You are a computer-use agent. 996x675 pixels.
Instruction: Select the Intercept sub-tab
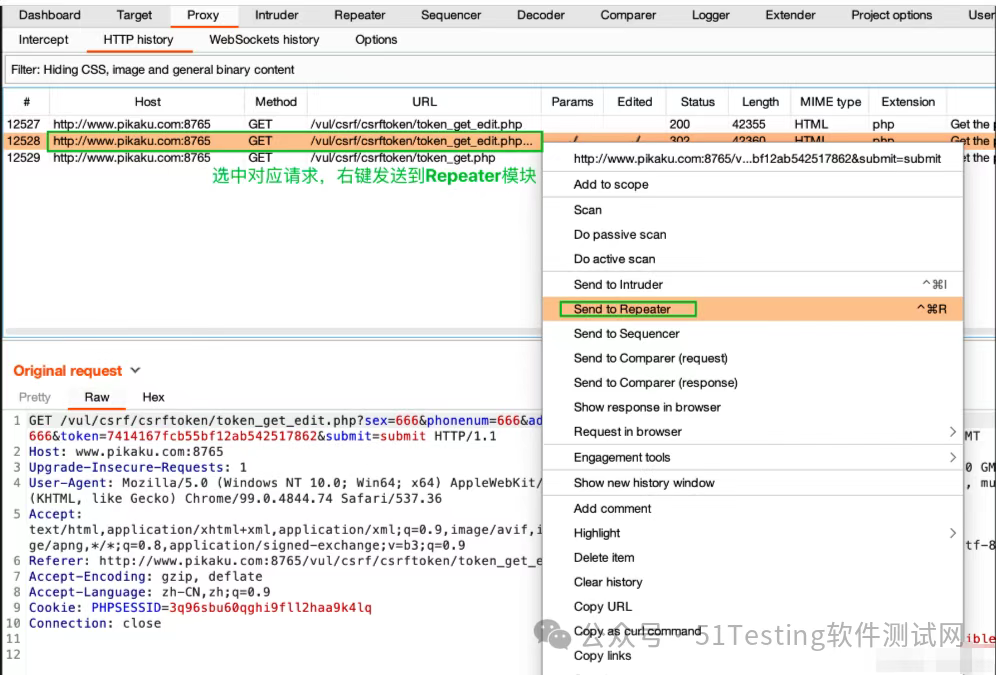(43, 39)
